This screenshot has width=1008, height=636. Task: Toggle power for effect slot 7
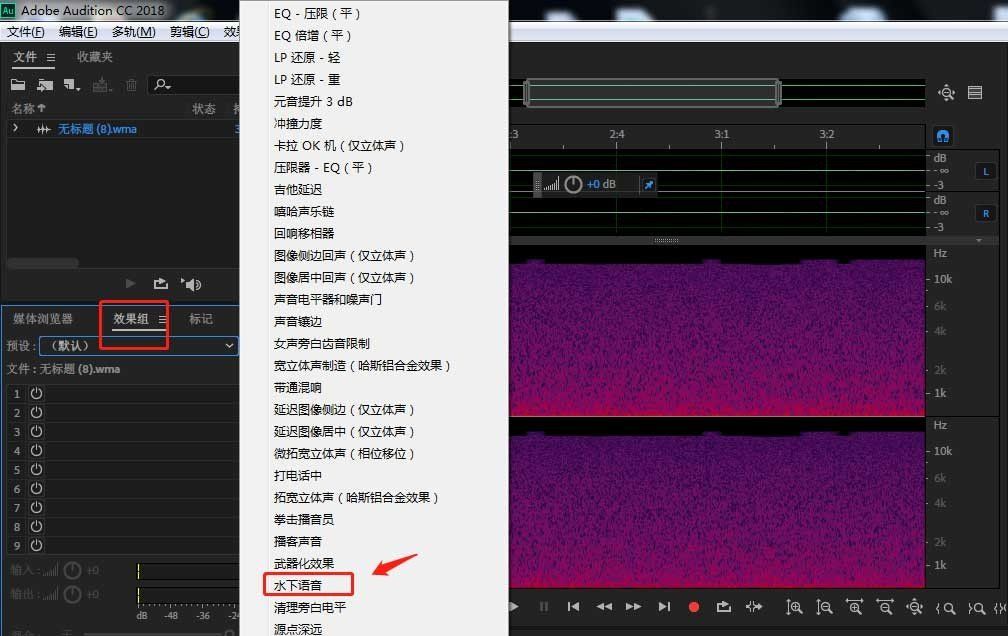37,507
